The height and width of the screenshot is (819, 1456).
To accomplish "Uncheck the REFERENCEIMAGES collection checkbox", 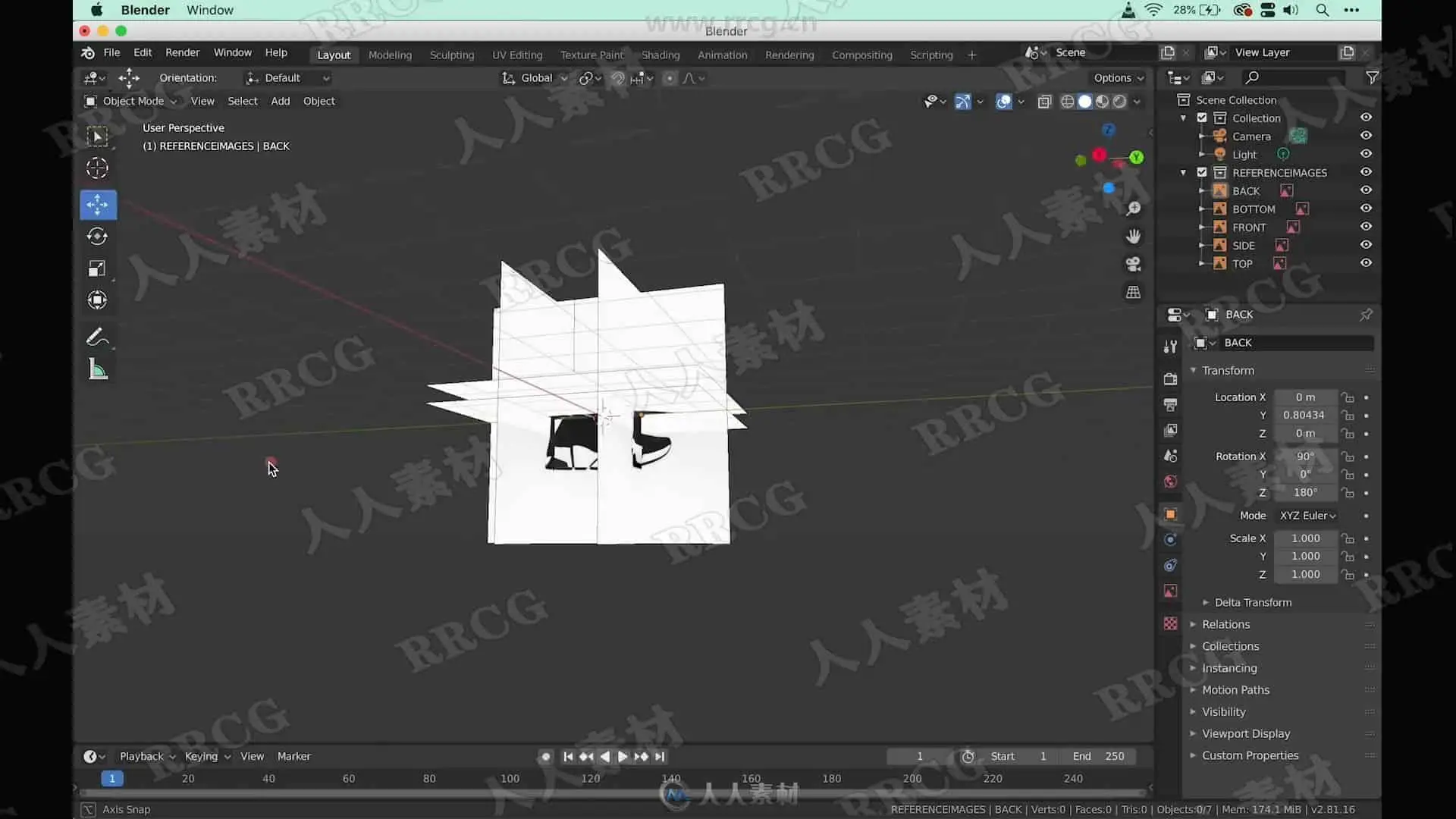I will point(1202,172).
